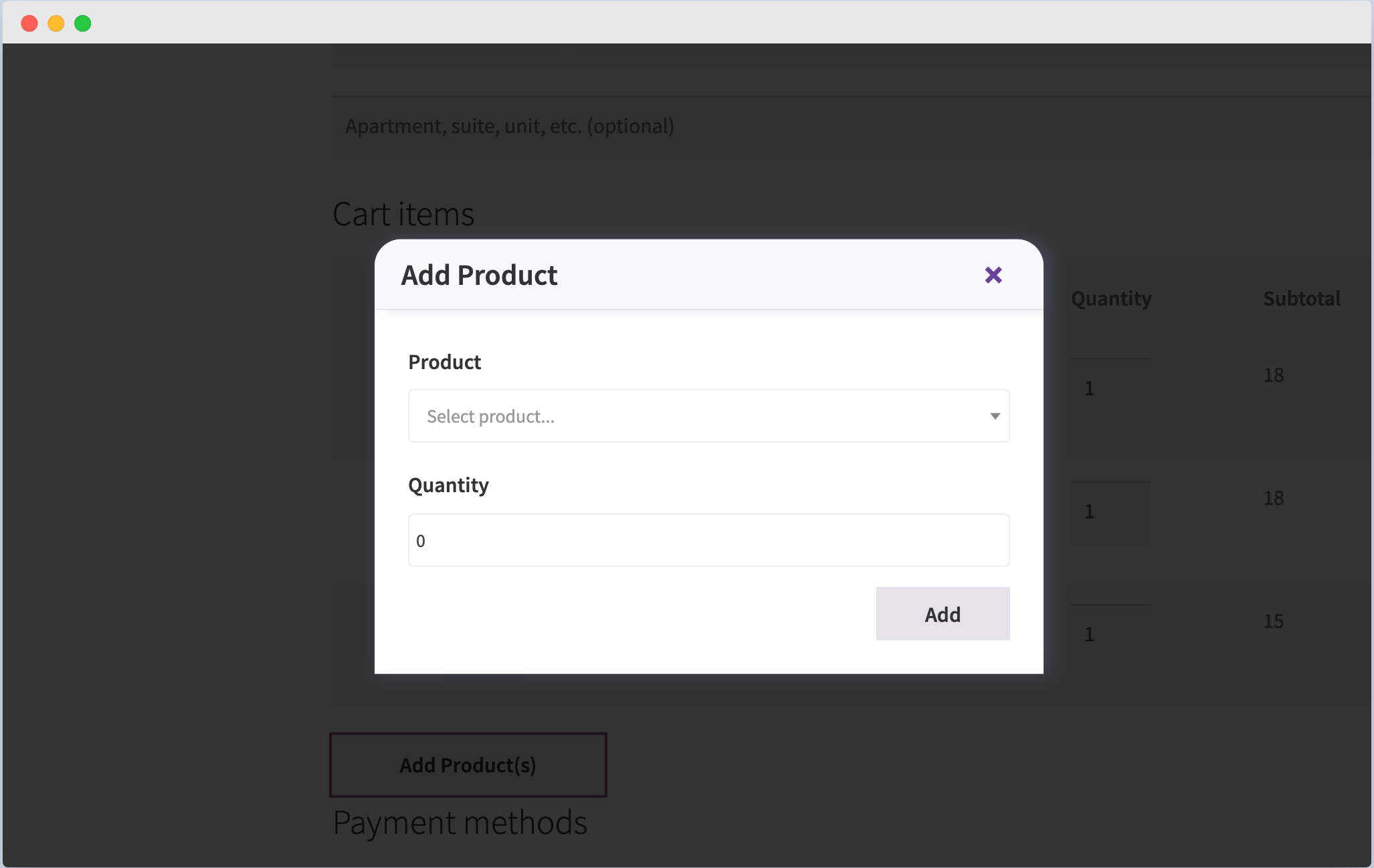This screenshot has width=1374, height=868.
Task: Click the Quantity column header
Action: (1110, 299)
